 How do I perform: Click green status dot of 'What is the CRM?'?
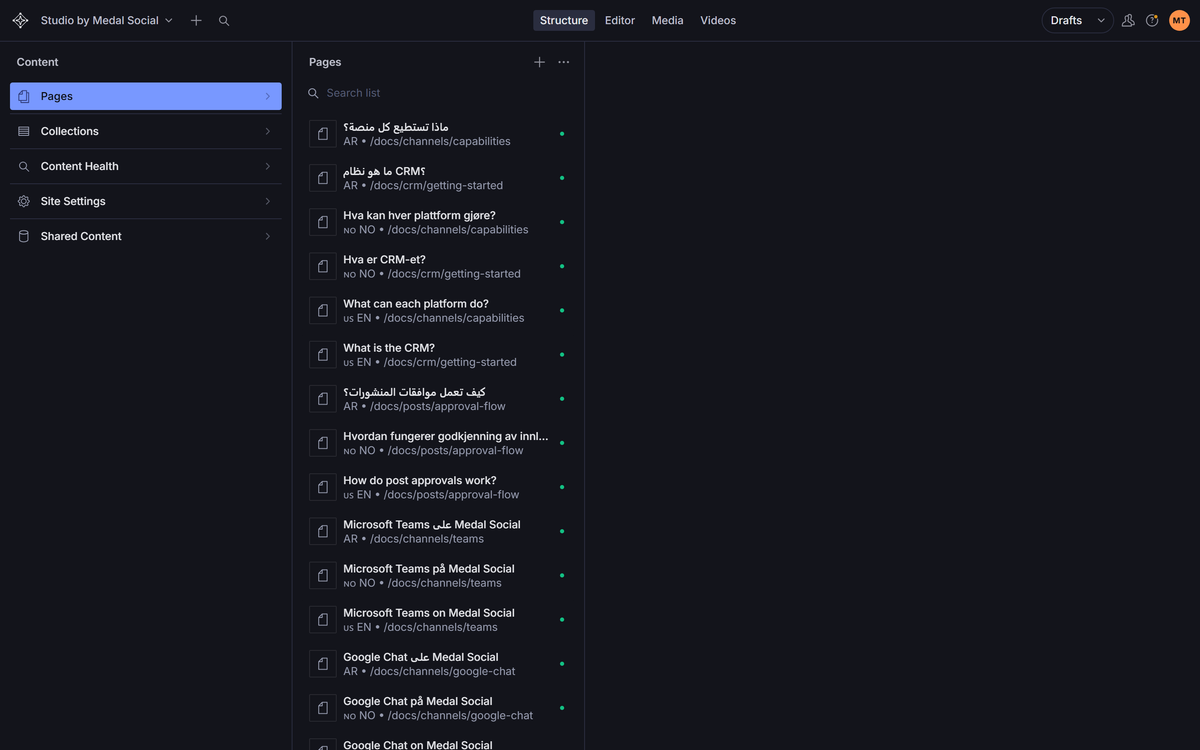562,355
